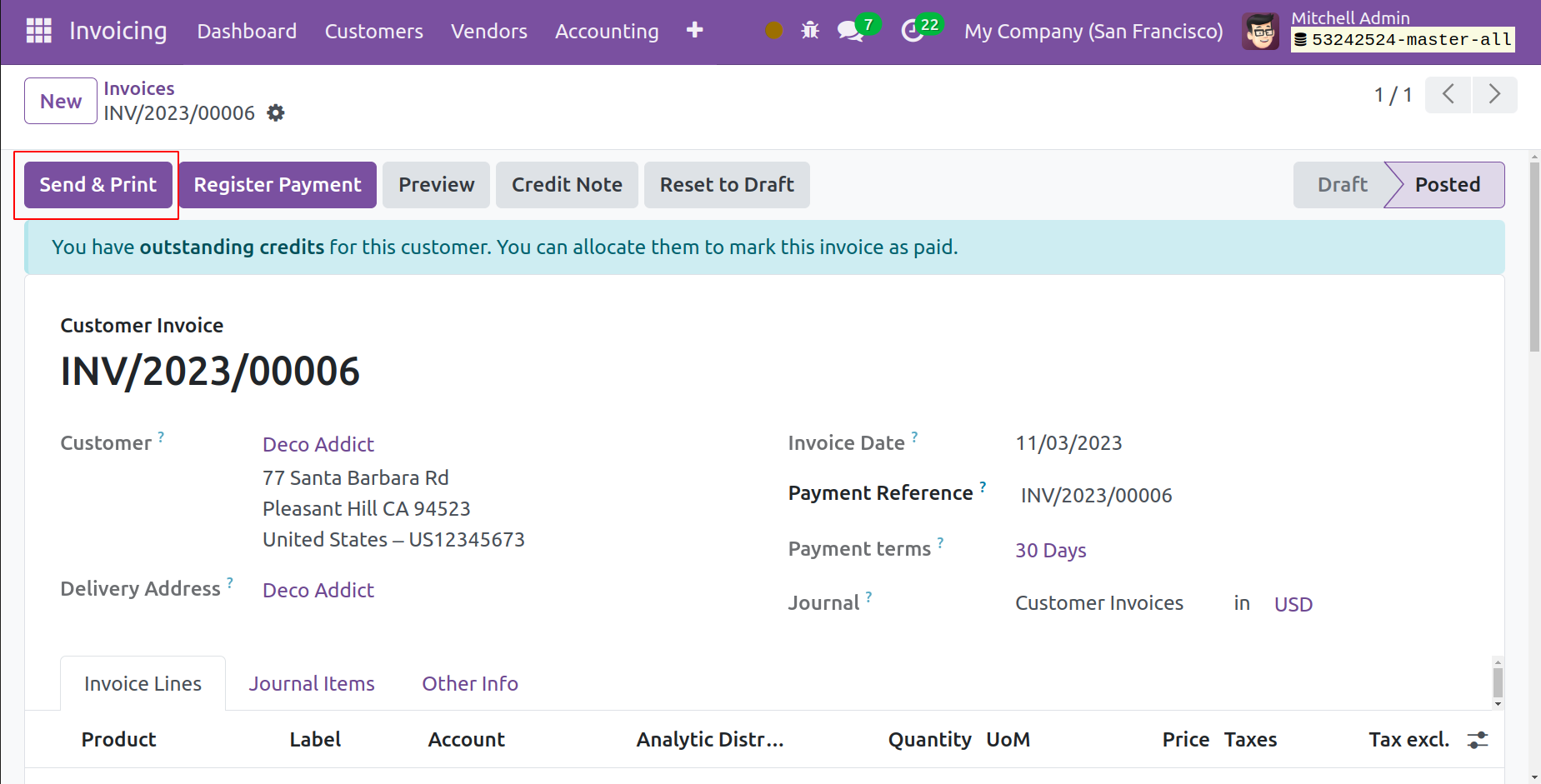This screenshot has height=784, width=1541.
Task: Click the Customer Invoices journal value
Action: tap(1099, 602)
